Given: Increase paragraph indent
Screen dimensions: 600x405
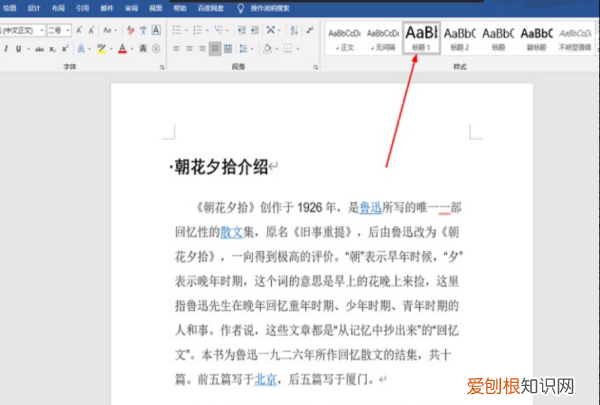Looking at the screenshot, I should click(255, 30).
